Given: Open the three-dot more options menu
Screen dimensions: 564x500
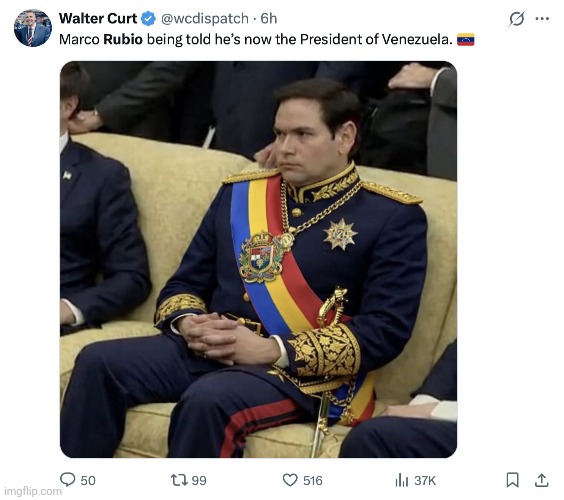Looking at the screenshot, I should click(x=542, y=19).
